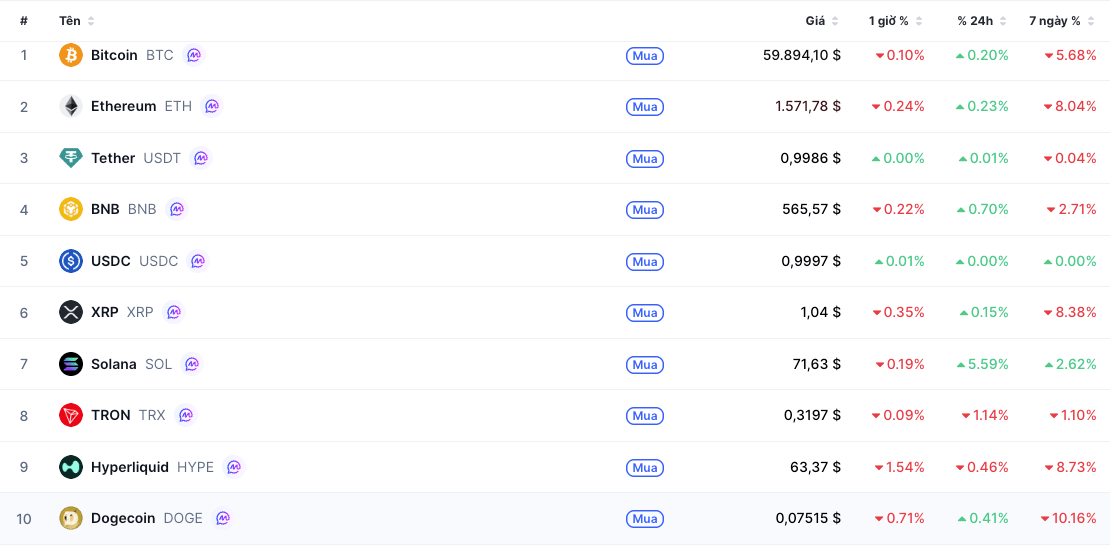This screenshot has width=1110, height=551.
Task: Open the community chat icon beside DOGE
Action: [222, 518]
